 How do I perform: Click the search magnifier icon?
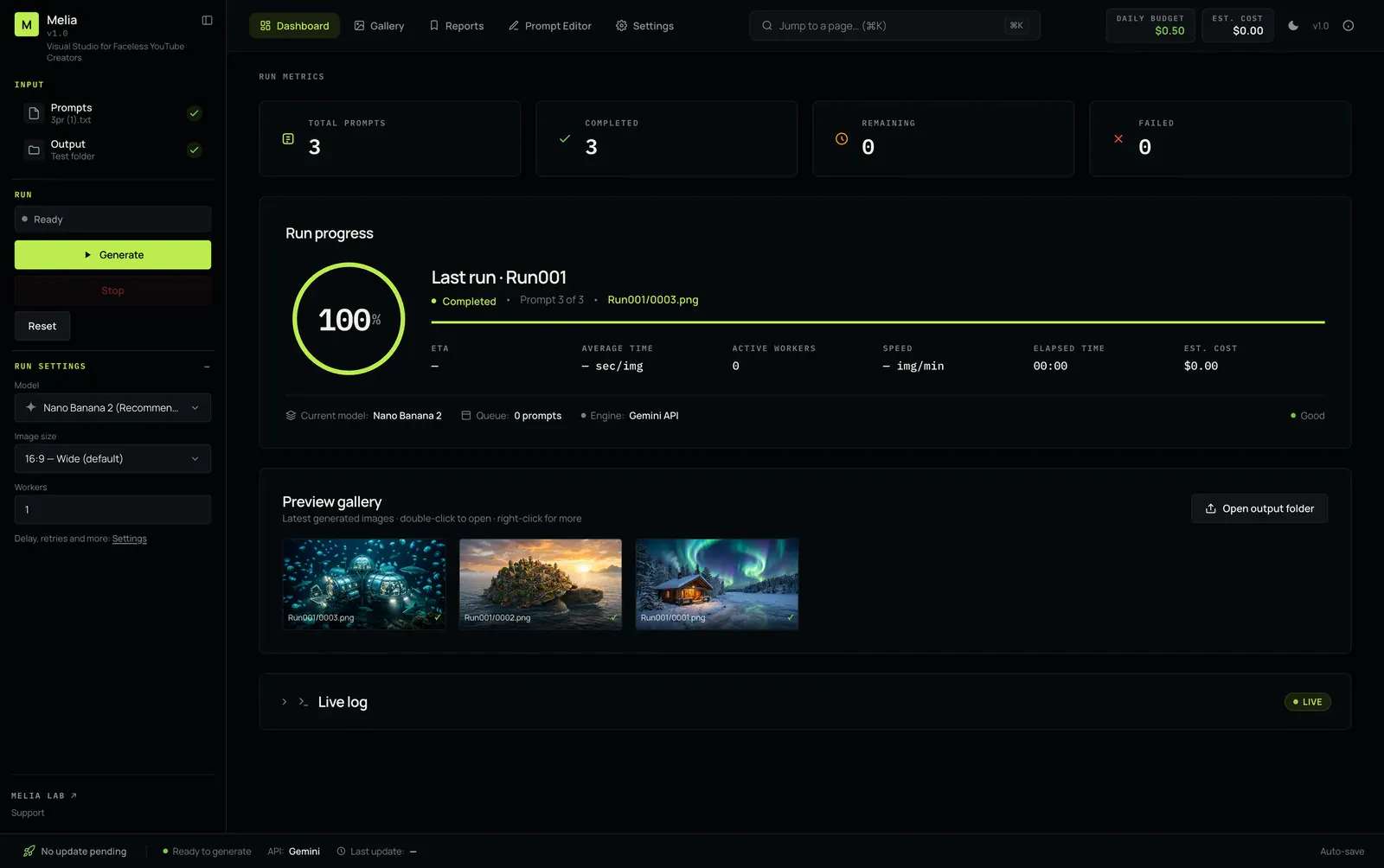tap(766, 26)
